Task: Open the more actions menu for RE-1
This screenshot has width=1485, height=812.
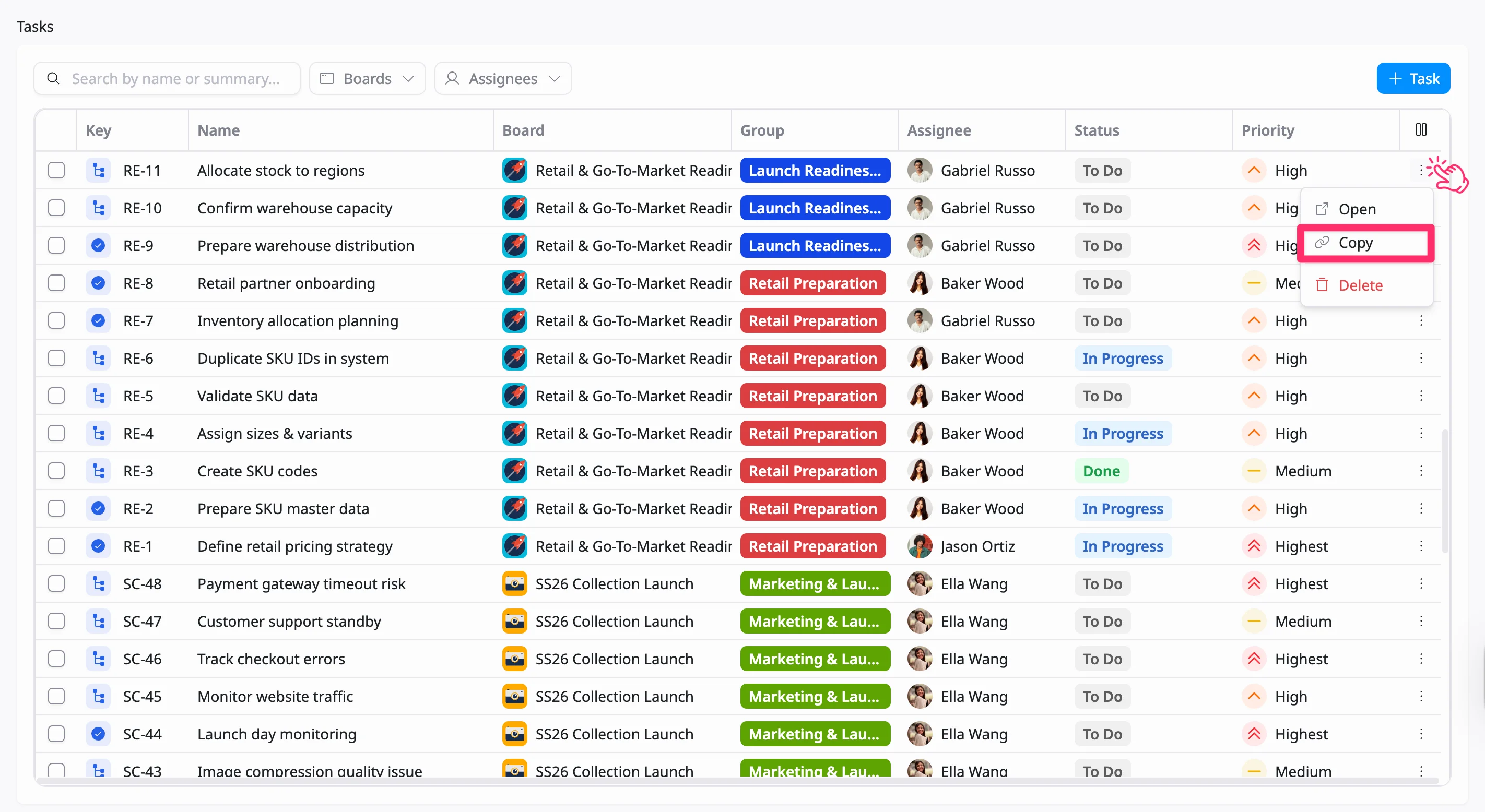Action: point(1421,546)
